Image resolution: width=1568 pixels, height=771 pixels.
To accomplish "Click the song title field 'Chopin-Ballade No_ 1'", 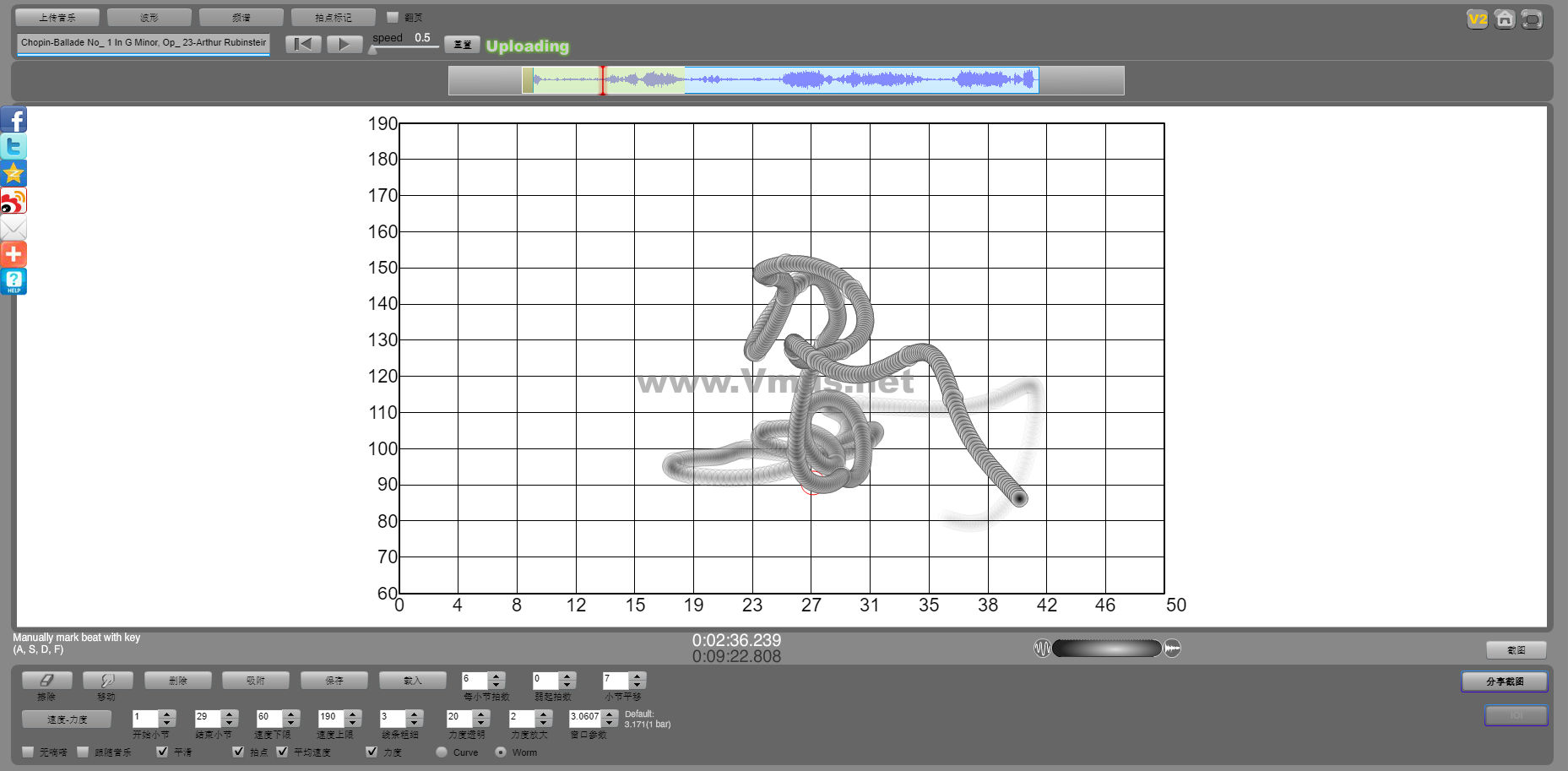I will click(143, 42).
